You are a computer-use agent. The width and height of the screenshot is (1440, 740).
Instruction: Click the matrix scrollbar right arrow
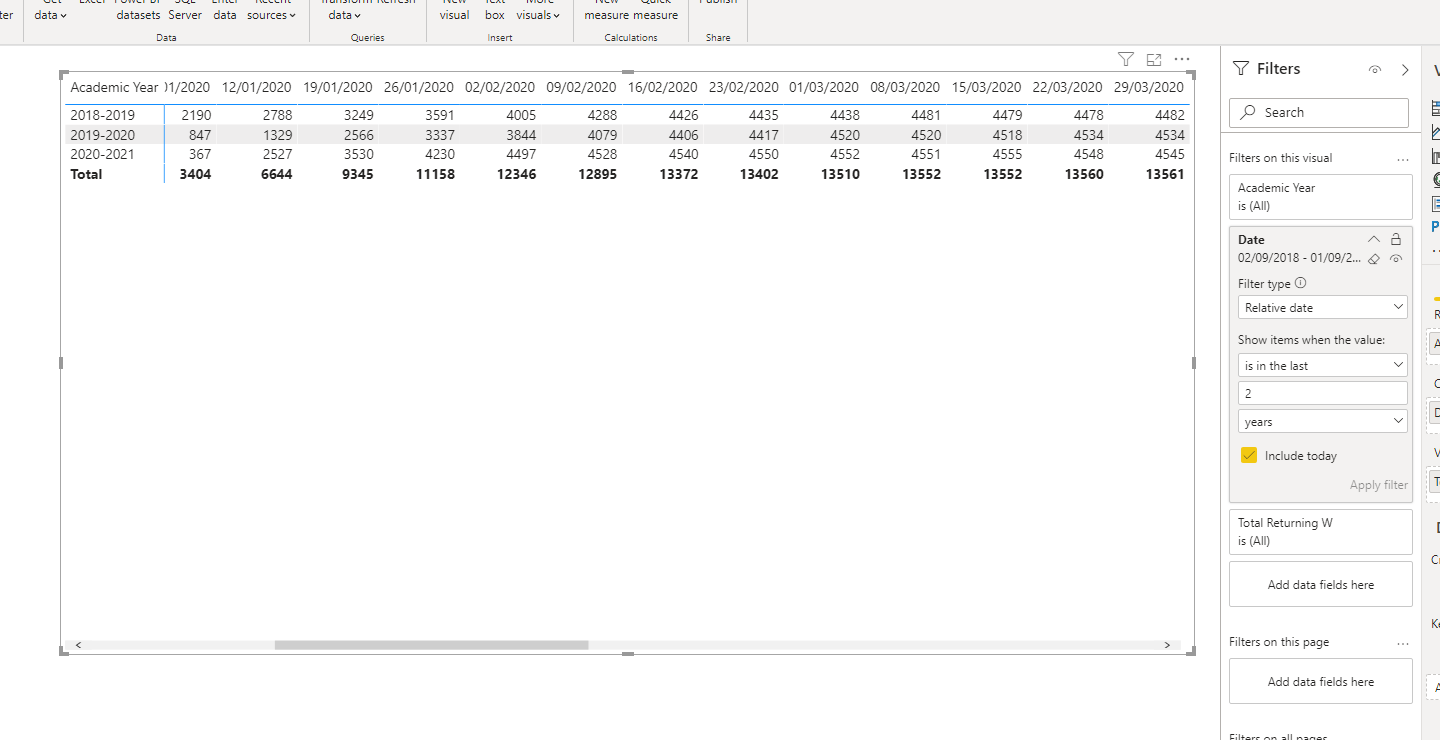click(x=1166, y=645)
